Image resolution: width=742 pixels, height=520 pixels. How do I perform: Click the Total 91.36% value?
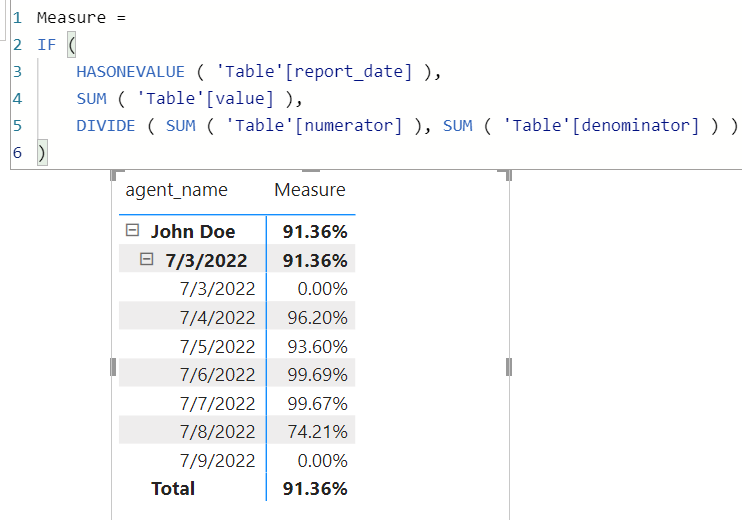(315, 488)
